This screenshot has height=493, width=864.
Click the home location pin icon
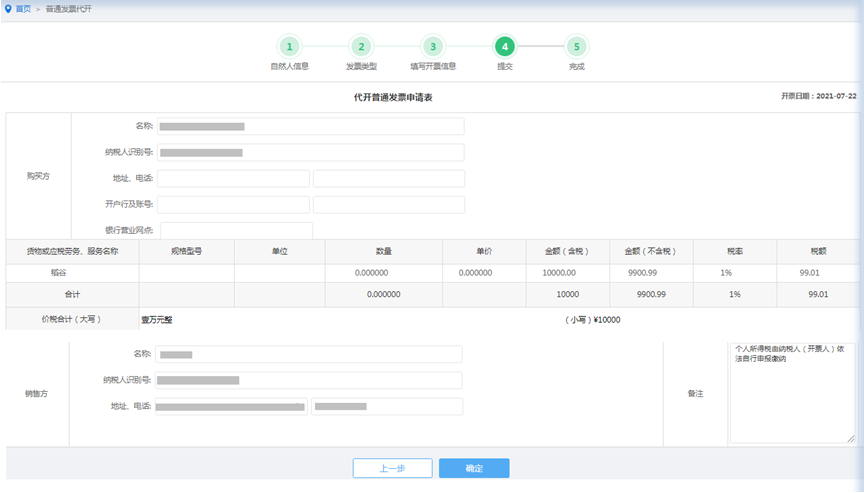(9, 8)
